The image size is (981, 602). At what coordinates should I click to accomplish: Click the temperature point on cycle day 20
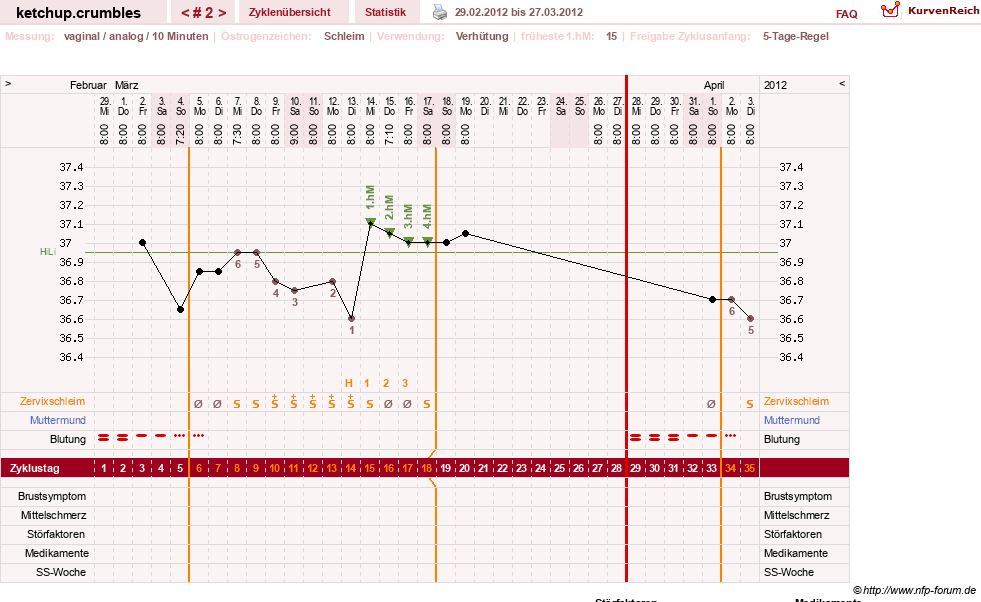465,233
